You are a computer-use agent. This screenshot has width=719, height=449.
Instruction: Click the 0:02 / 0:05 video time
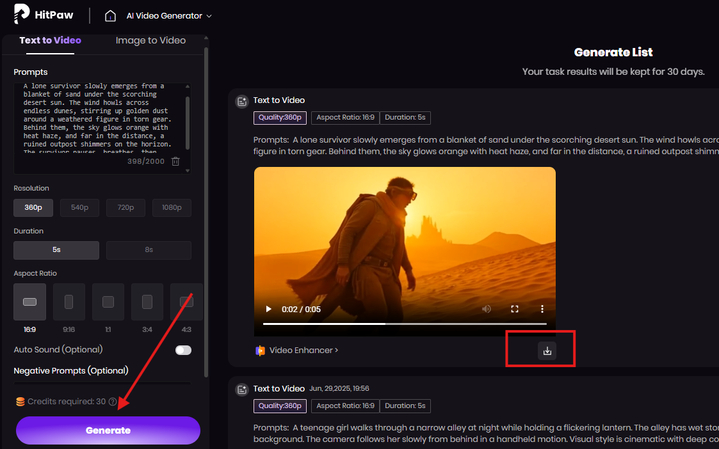pyautogui.click(x=301, y=309)
